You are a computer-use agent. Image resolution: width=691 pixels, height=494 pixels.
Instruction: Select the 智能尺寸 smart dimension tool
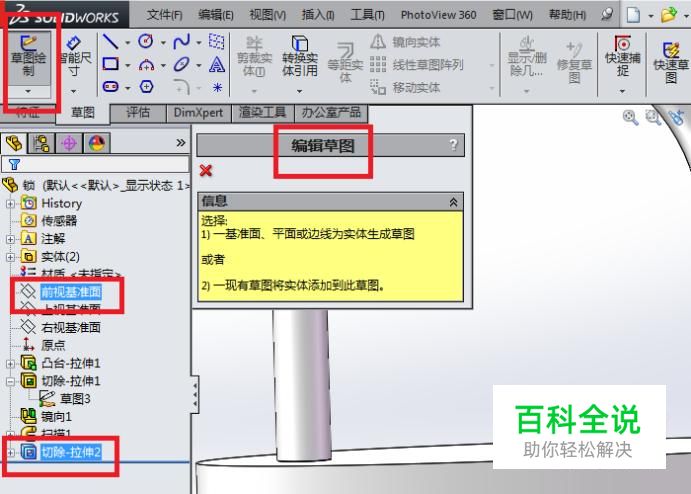pyautogui.click(x=74, y=58)
